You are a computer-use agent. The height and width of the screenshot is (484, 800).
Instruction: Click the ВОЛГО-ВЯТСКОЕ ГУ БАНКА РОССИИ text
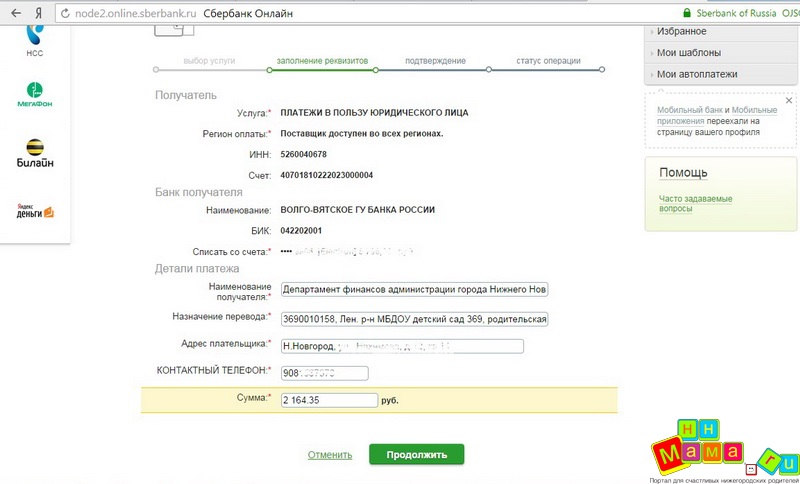[358, 210]
